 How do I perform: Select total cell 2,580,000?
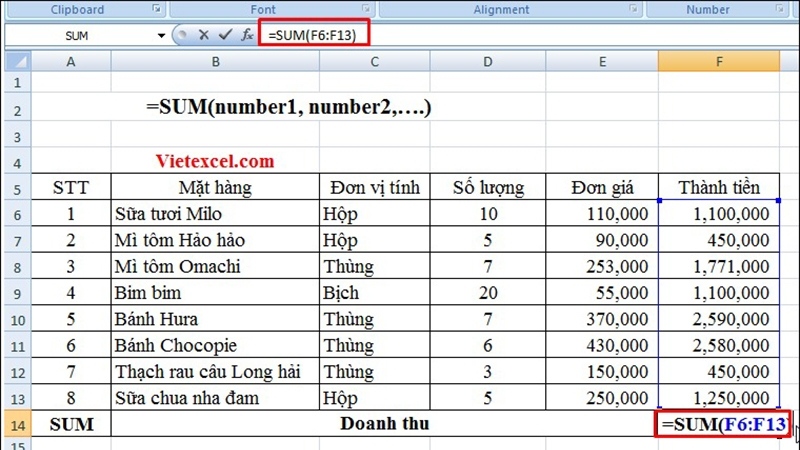(x=719, y=345)
